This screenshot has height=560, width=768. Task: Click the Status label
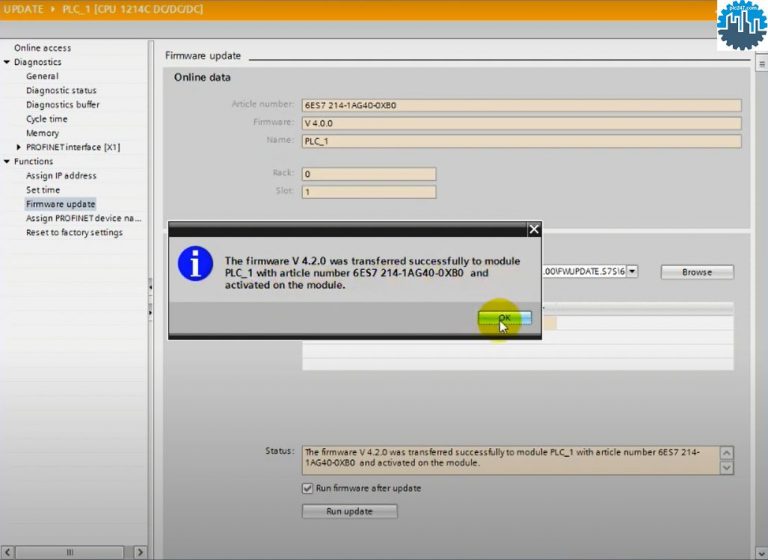pos(280,451)
